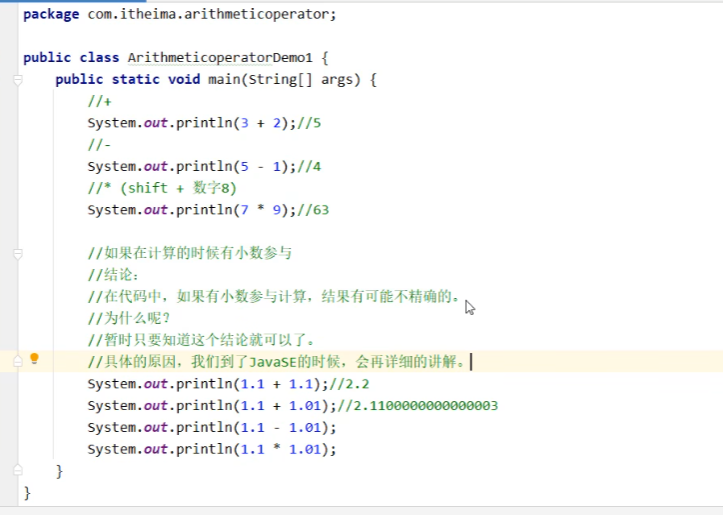This screenshot has height=515, width=723.
Task: Click the //- comment line
Action: (x=100, y=145)
